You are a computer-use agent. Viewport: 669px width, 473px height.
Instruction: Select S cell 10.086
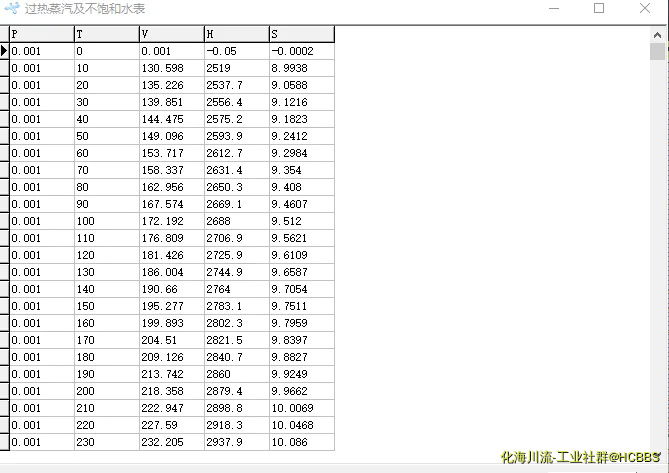(x=302, y=442)
